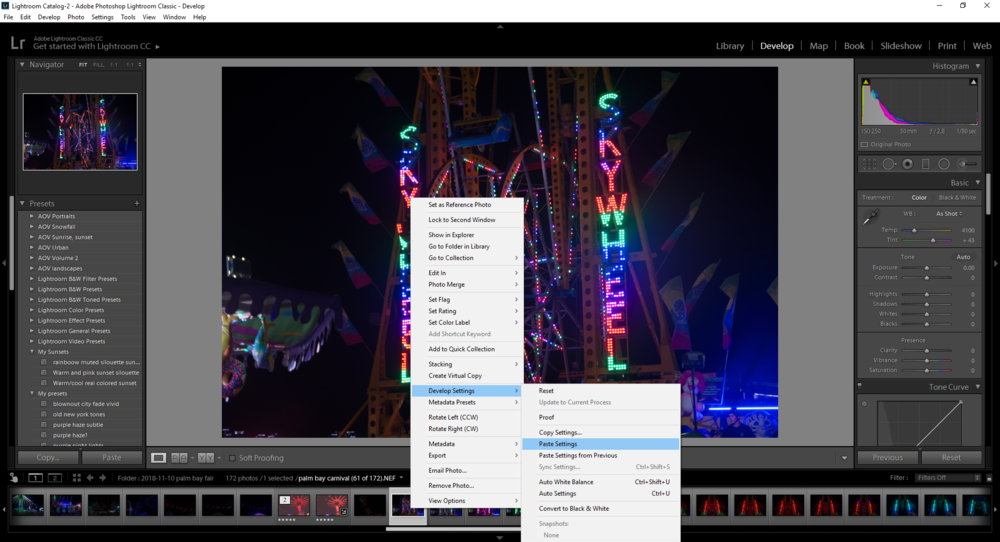1000x542 pixels.
Task: Expand the AOV Portraits preset folder
Action: pos(32,216)
